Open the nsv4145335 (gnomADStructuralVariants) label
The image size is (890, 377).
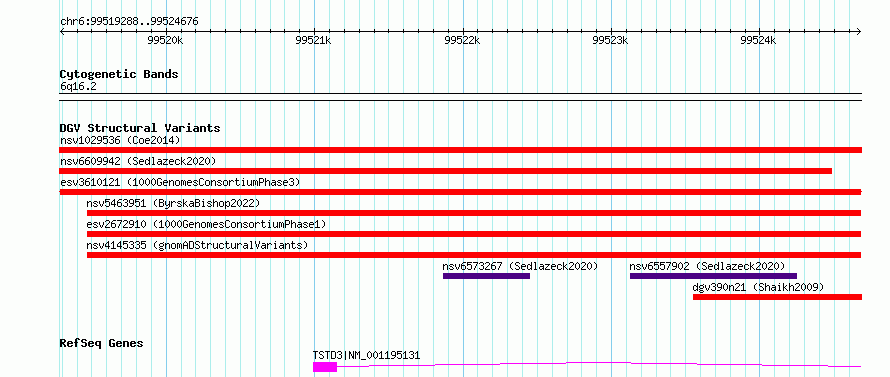(197, 245)
